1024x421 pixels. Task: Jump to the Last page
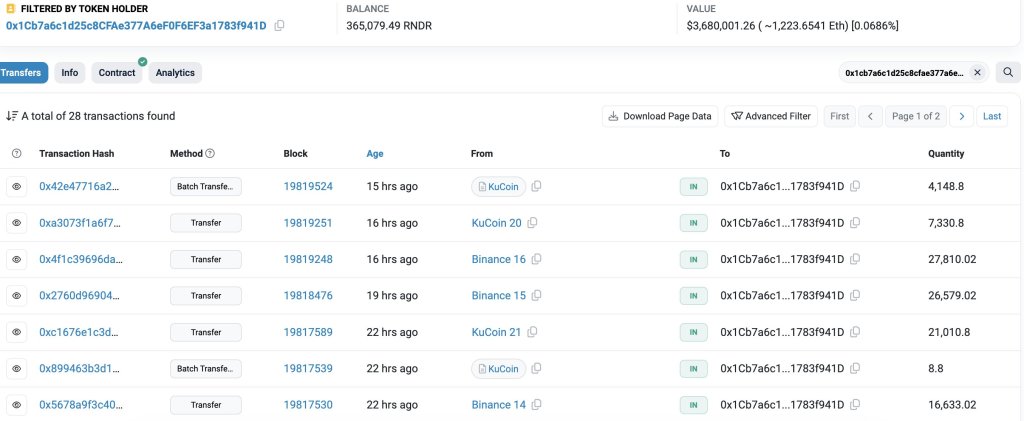pos(992,116)
